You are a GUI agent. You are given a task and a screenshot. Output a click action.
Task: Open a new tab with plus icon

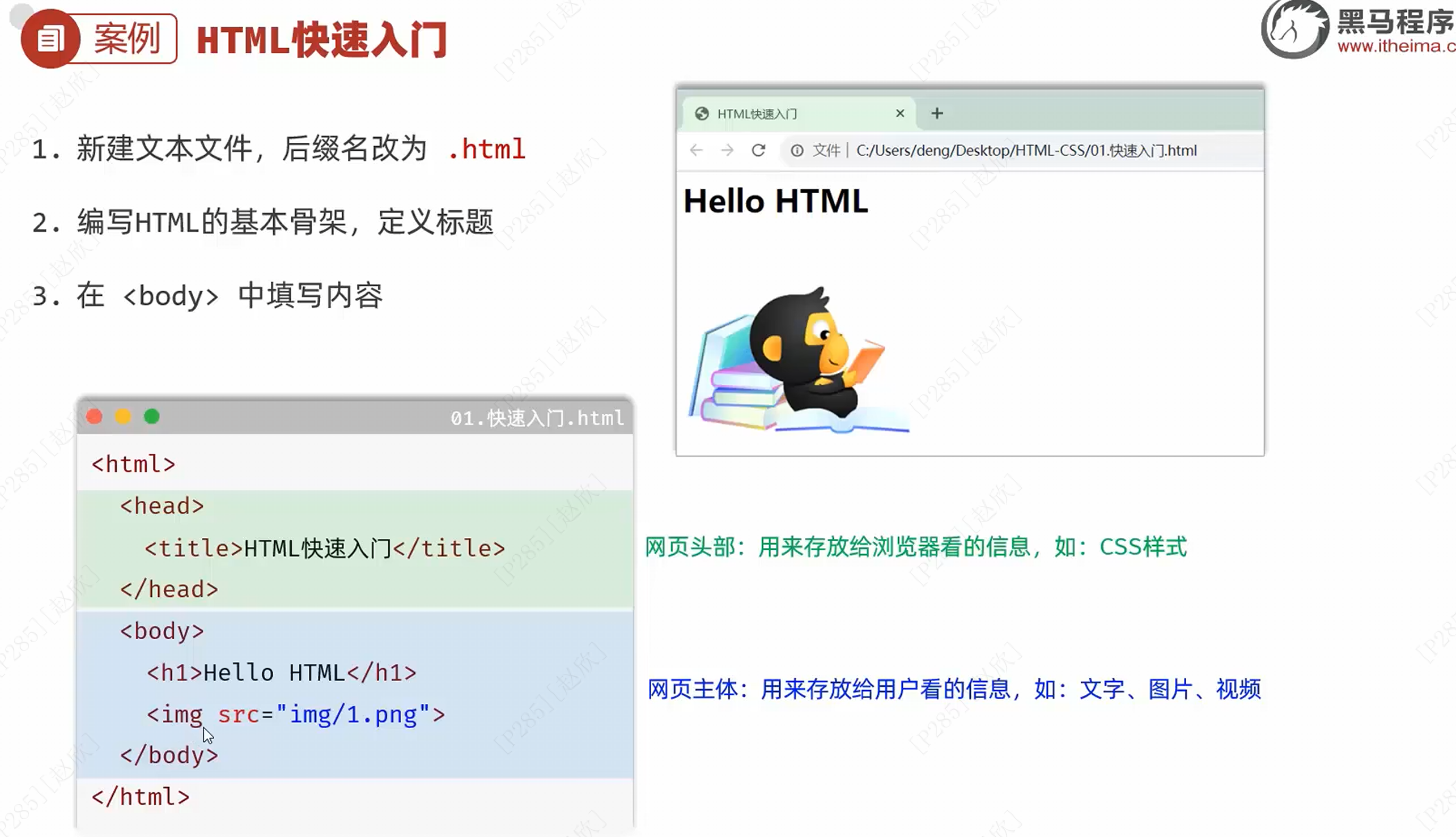[937, 113]
